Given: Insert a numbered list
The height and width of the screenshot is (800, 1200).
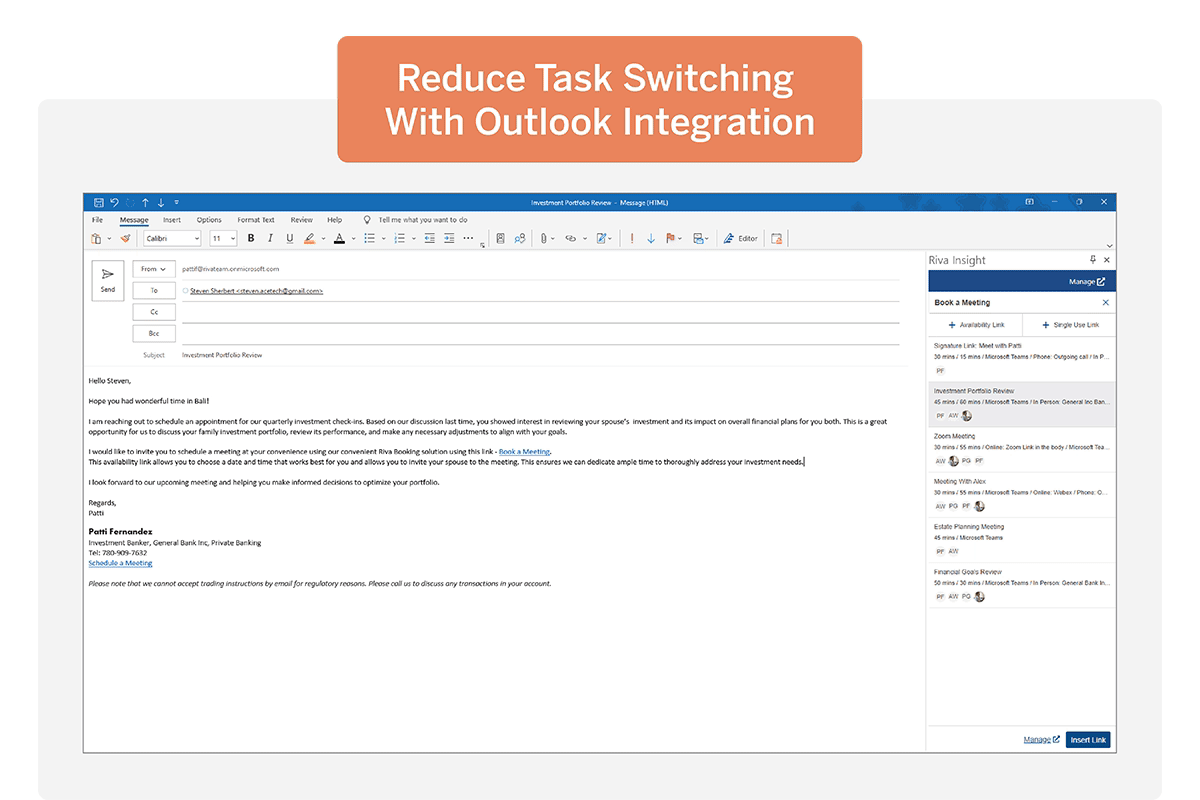Looking at the screenshot, I should point(399,238).
